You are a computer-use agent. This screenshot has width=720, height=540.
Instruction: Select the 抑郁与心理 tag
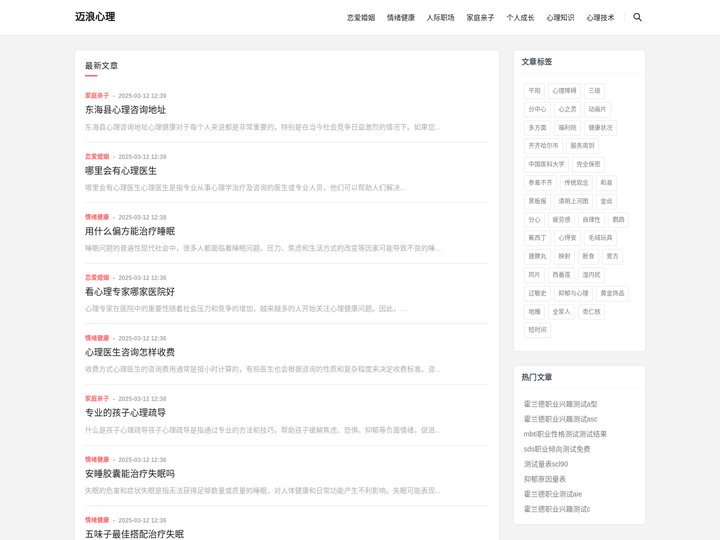pos(573,293)
